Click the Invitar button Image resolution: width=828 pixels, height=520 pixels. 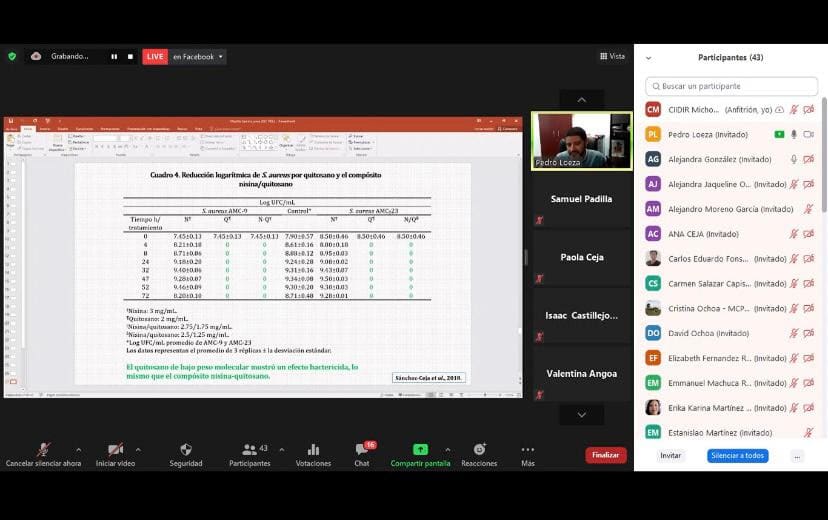tap(670, 455)
